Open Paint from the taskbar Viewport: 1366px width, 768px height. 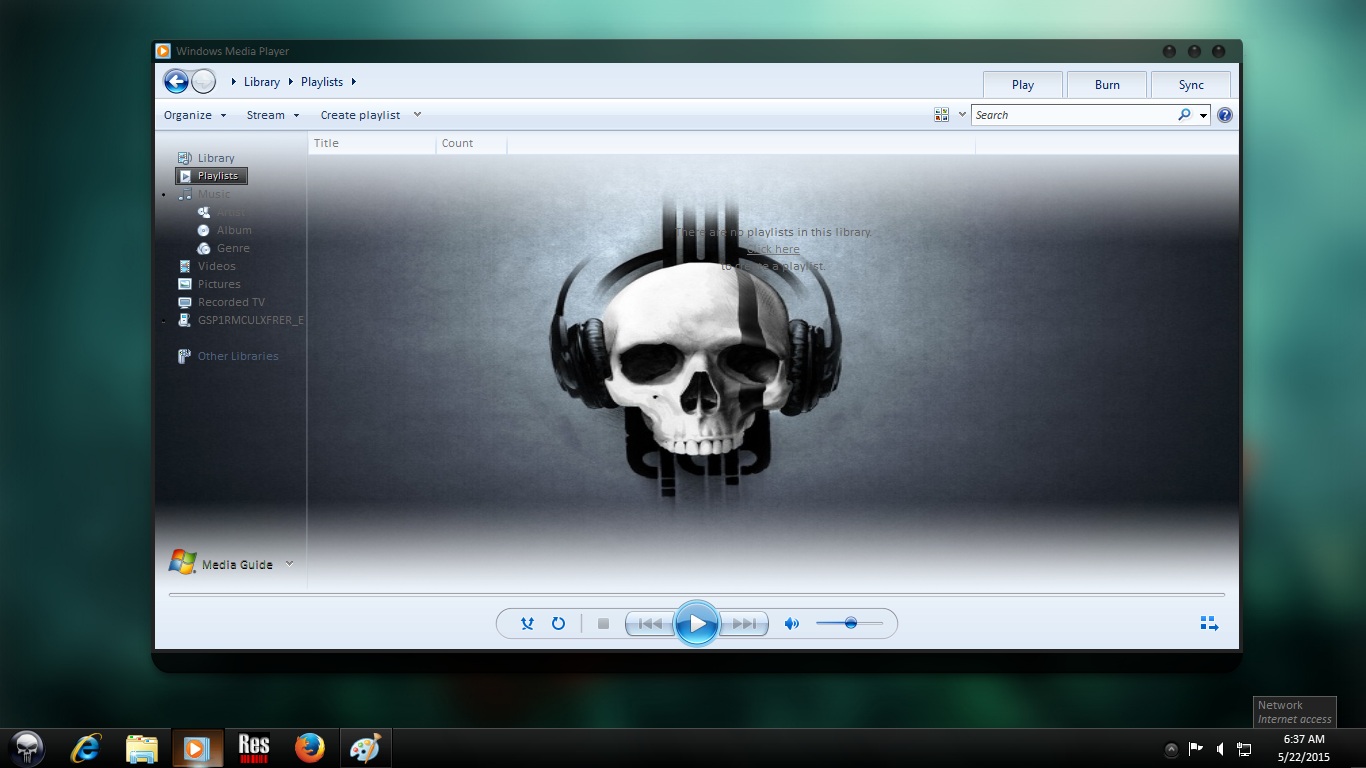(365, 748)
